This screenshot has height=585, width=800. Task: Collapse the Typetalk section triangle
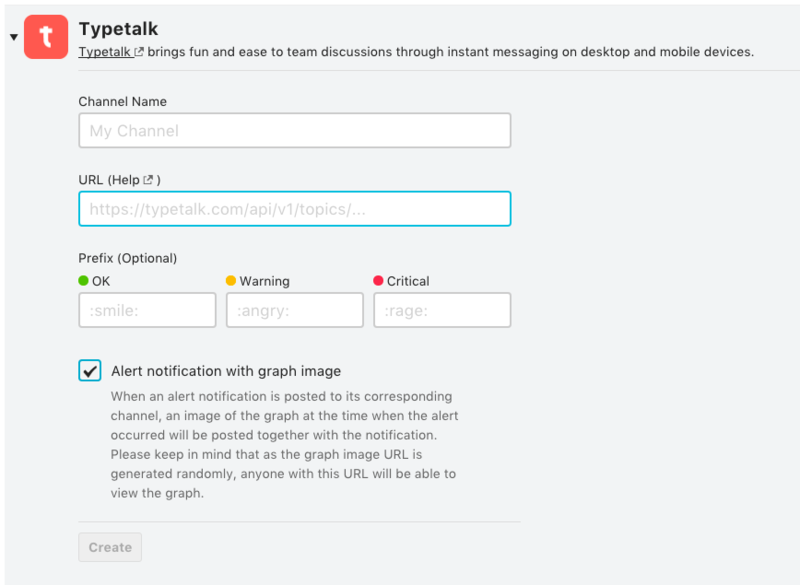[x=14, y=37]
